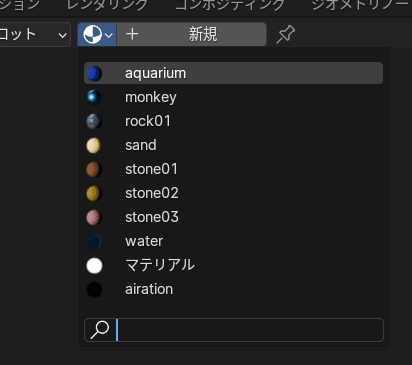Select the black airation material icon

[x=94, y=289]
